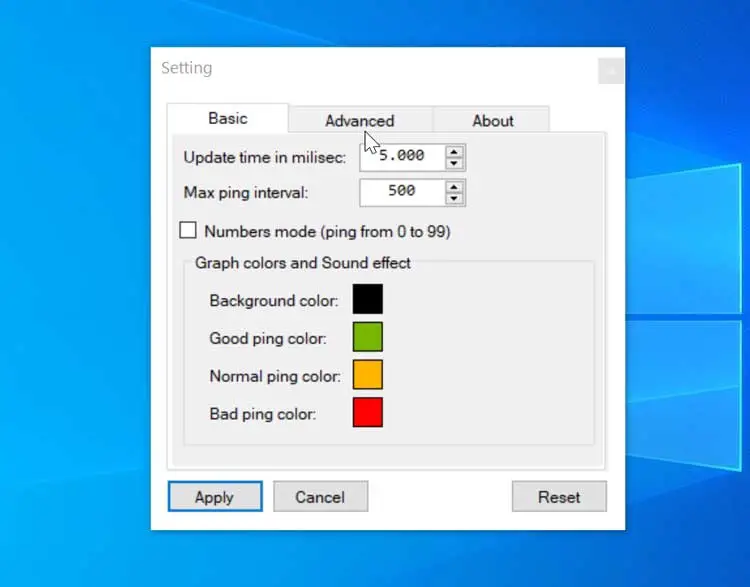Click 'Graph colors and Sound effect' heading

(303, 263)
